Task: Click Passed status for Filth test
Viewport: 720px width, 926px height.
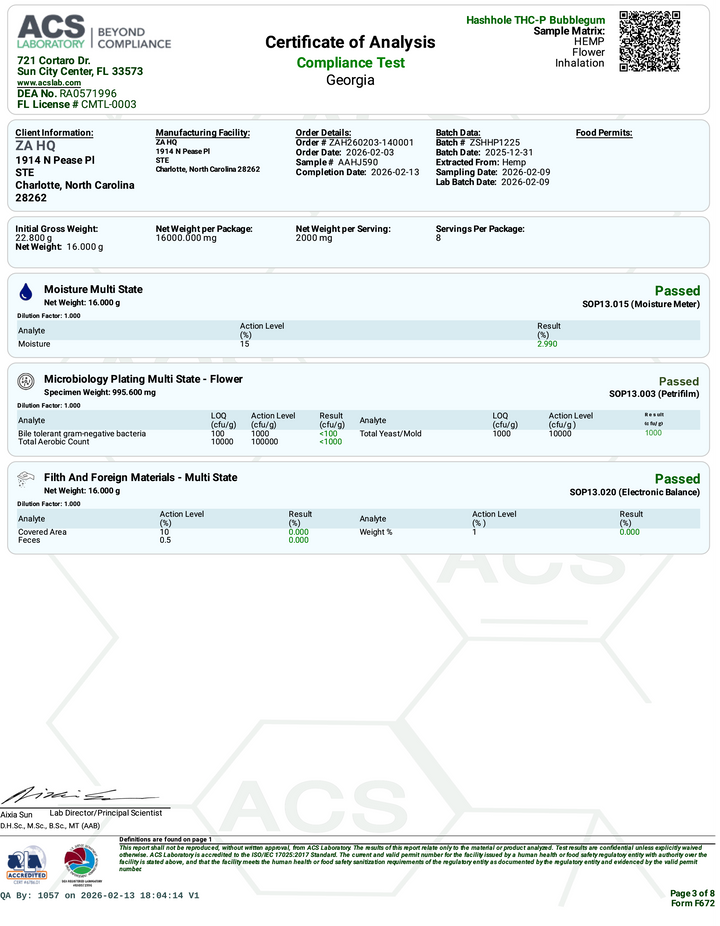Action: 677,479
